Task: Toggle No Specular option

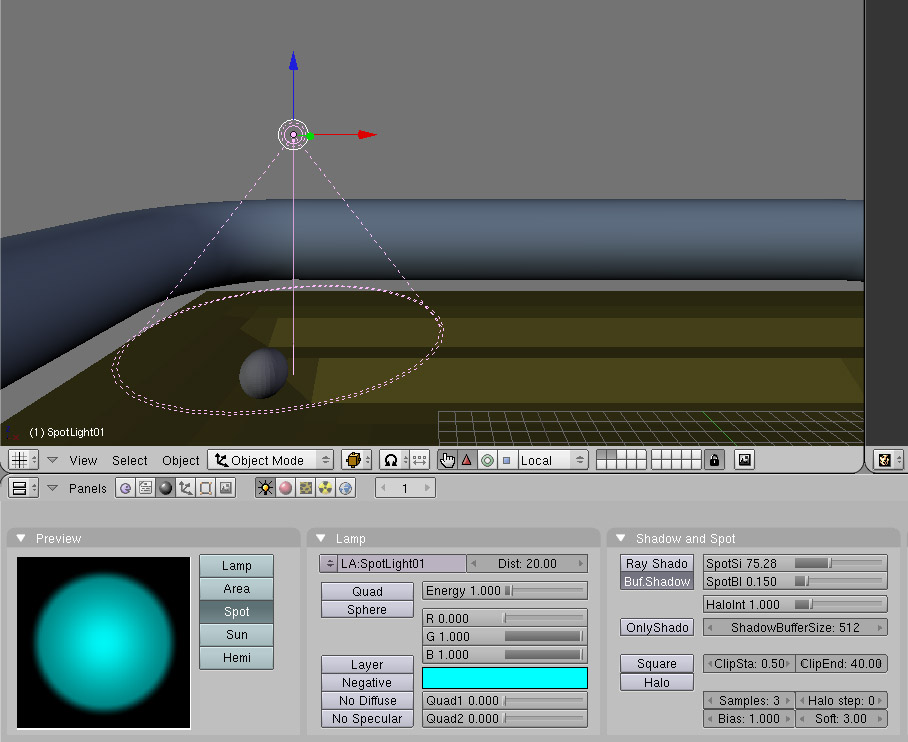Action: tap(367, 718)
